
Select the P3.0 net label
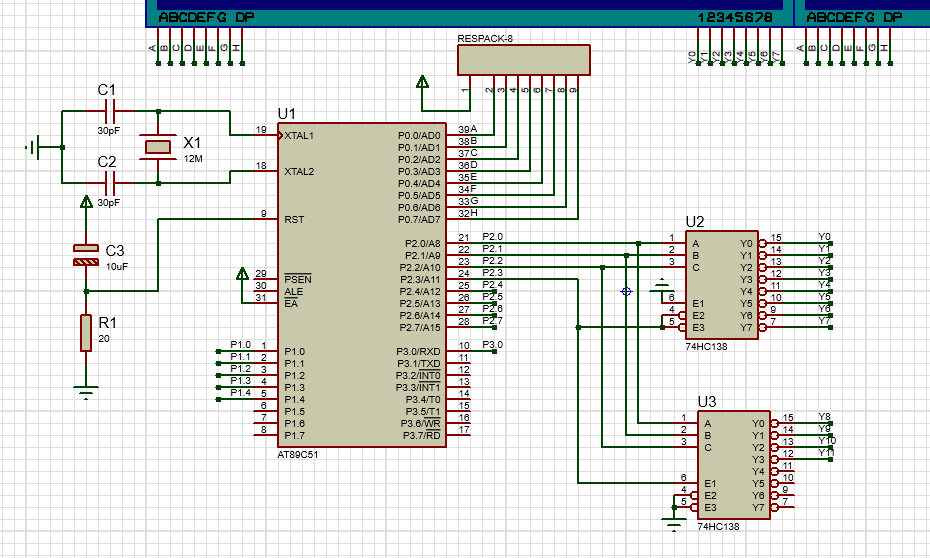(x=493, y=345)
